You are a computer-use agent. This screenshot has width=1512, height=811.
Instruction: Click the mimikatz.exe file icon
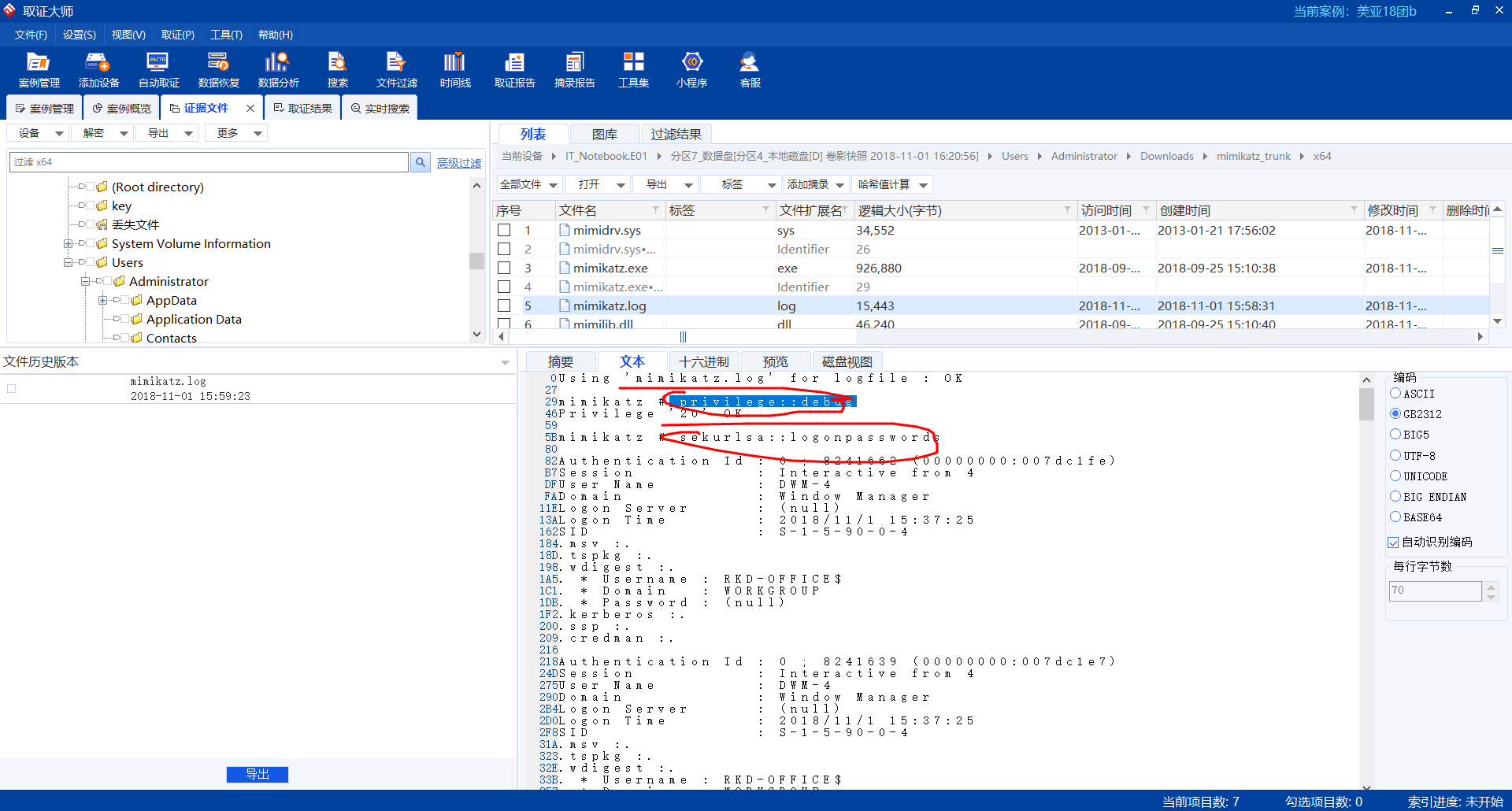point(565,268)
